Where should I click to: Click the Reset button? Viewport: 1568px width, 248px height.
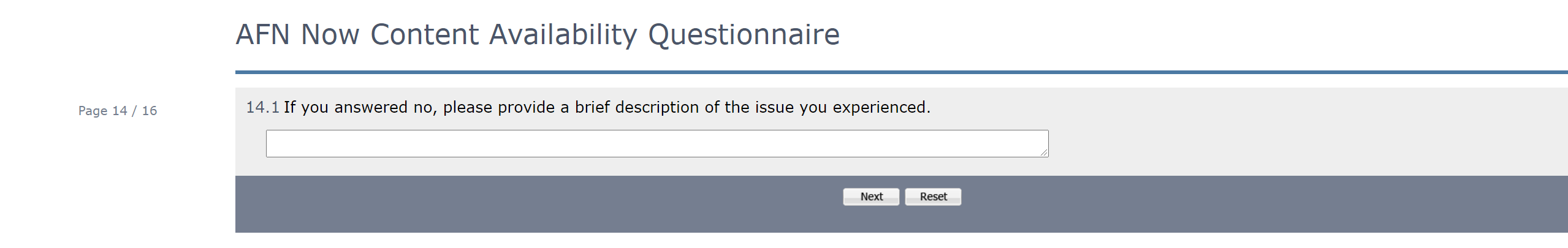(x=932, y=197)
